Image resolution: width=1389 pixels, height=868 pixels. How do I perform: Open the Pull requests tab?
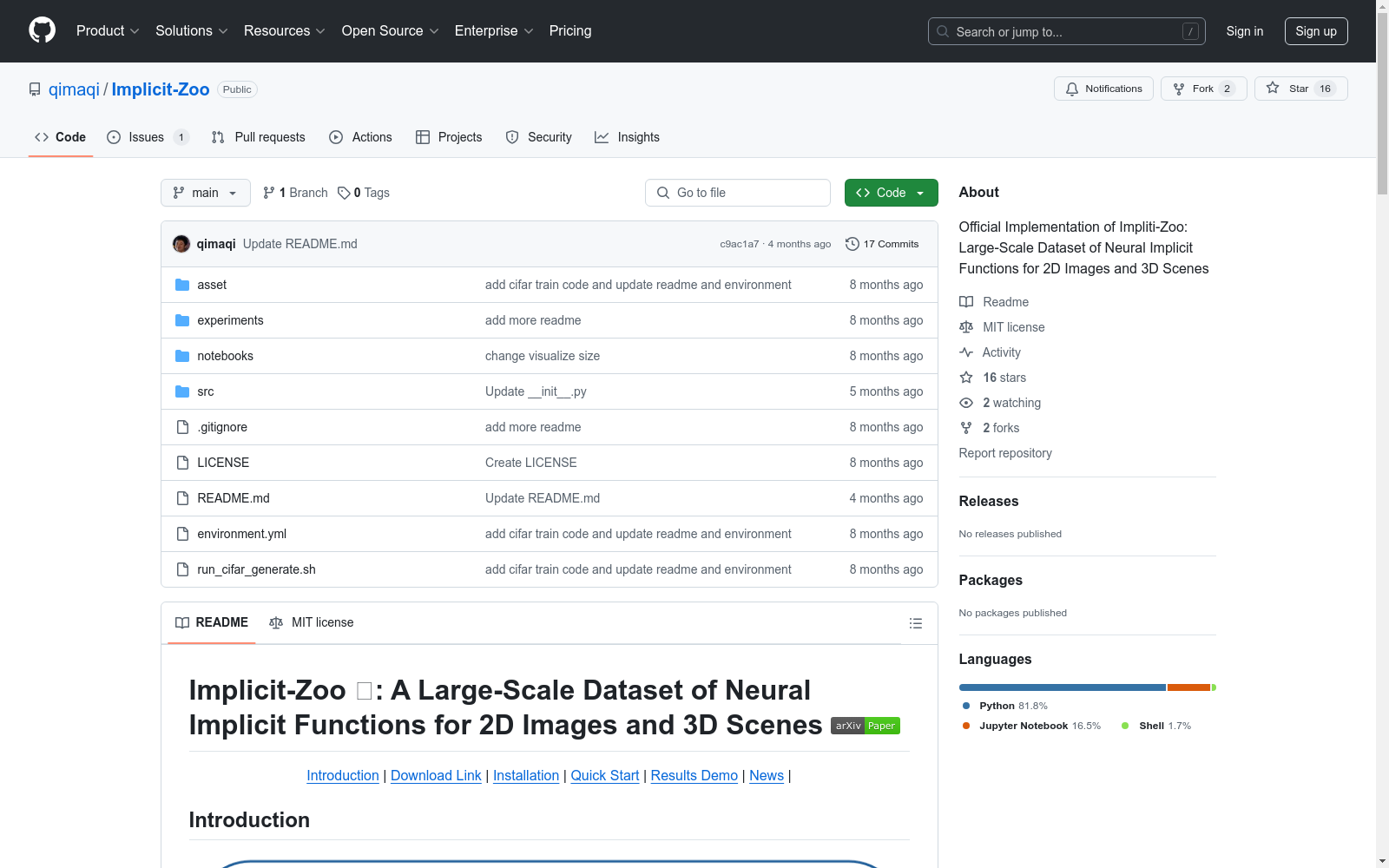tap(259, 137)
